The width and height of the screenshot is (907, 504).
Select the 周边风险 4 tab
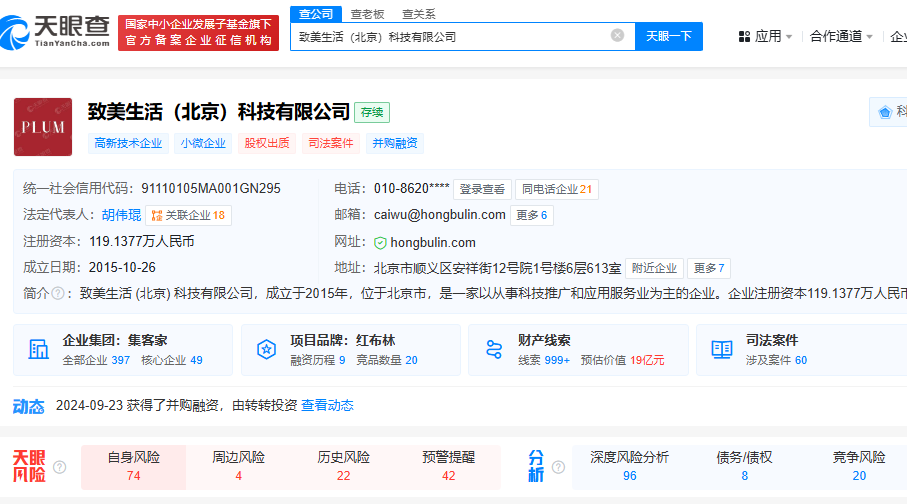pos(238,467)
